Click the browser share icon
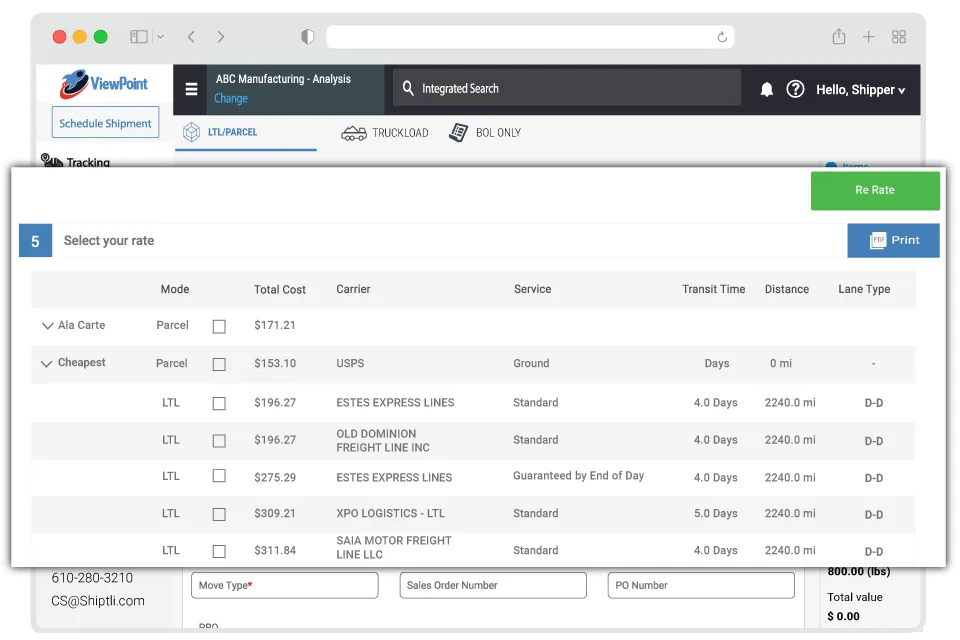The image size is (960, 640). point(838,36)
